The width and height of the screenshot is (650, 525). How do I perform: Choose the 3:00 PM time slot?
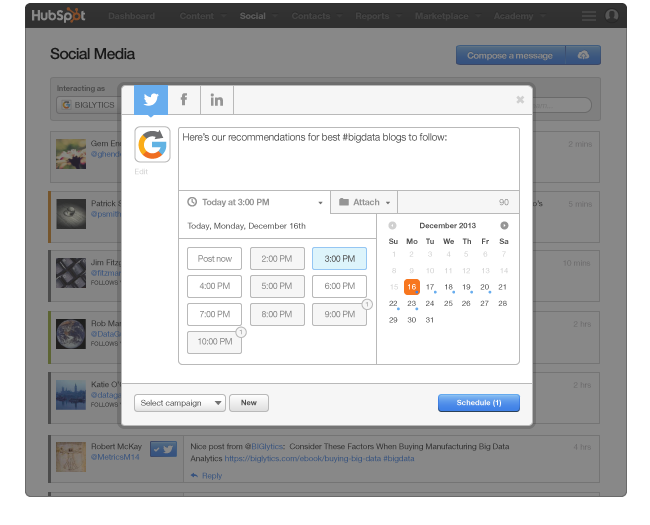(x=339, y=259)
